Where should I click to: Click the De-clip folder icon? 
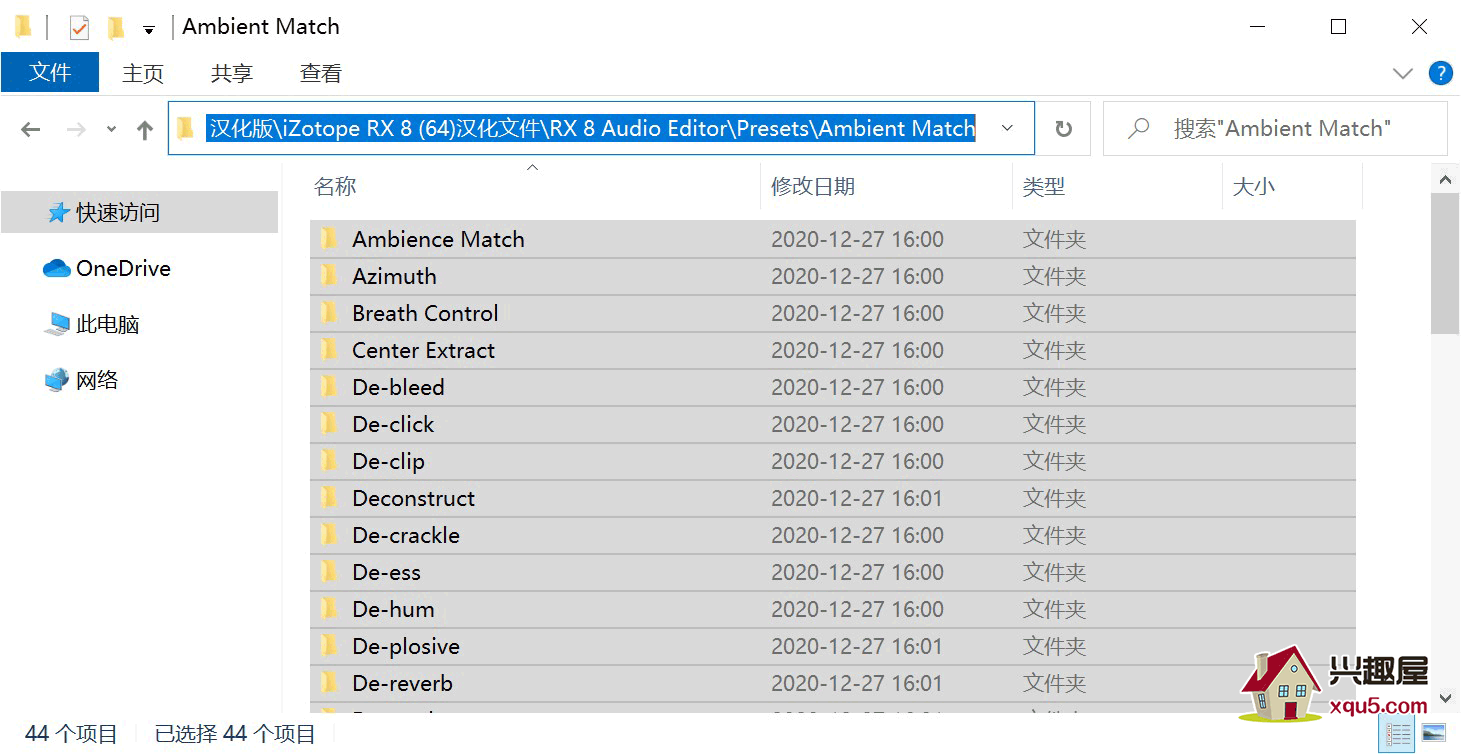coord(329,460)
